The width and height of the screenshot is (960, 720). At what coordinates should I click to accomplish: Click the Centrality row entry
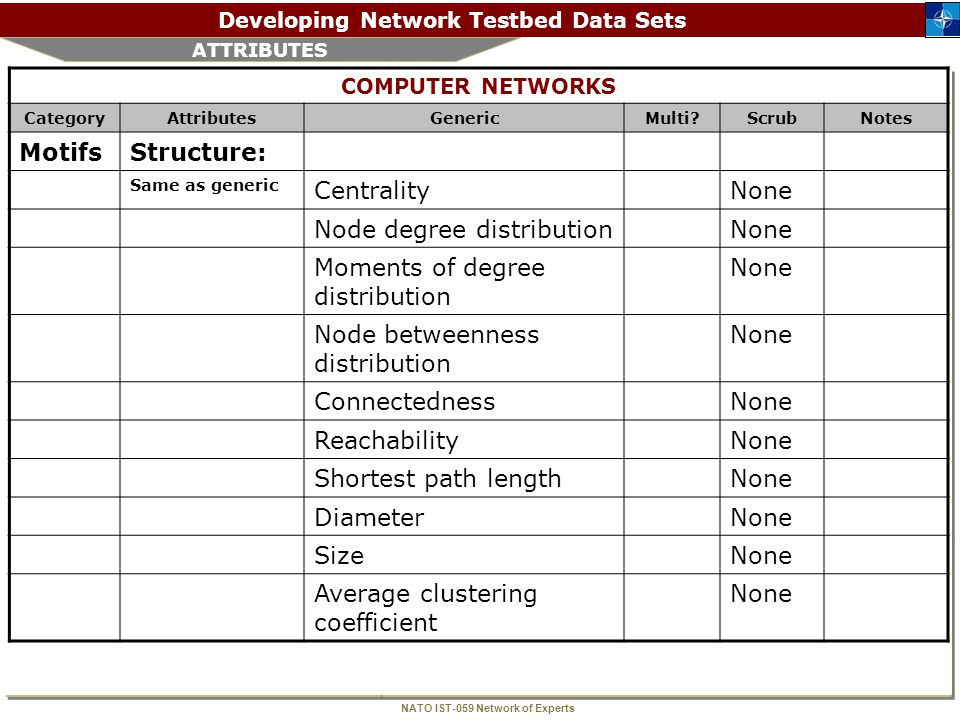(372, 190)
